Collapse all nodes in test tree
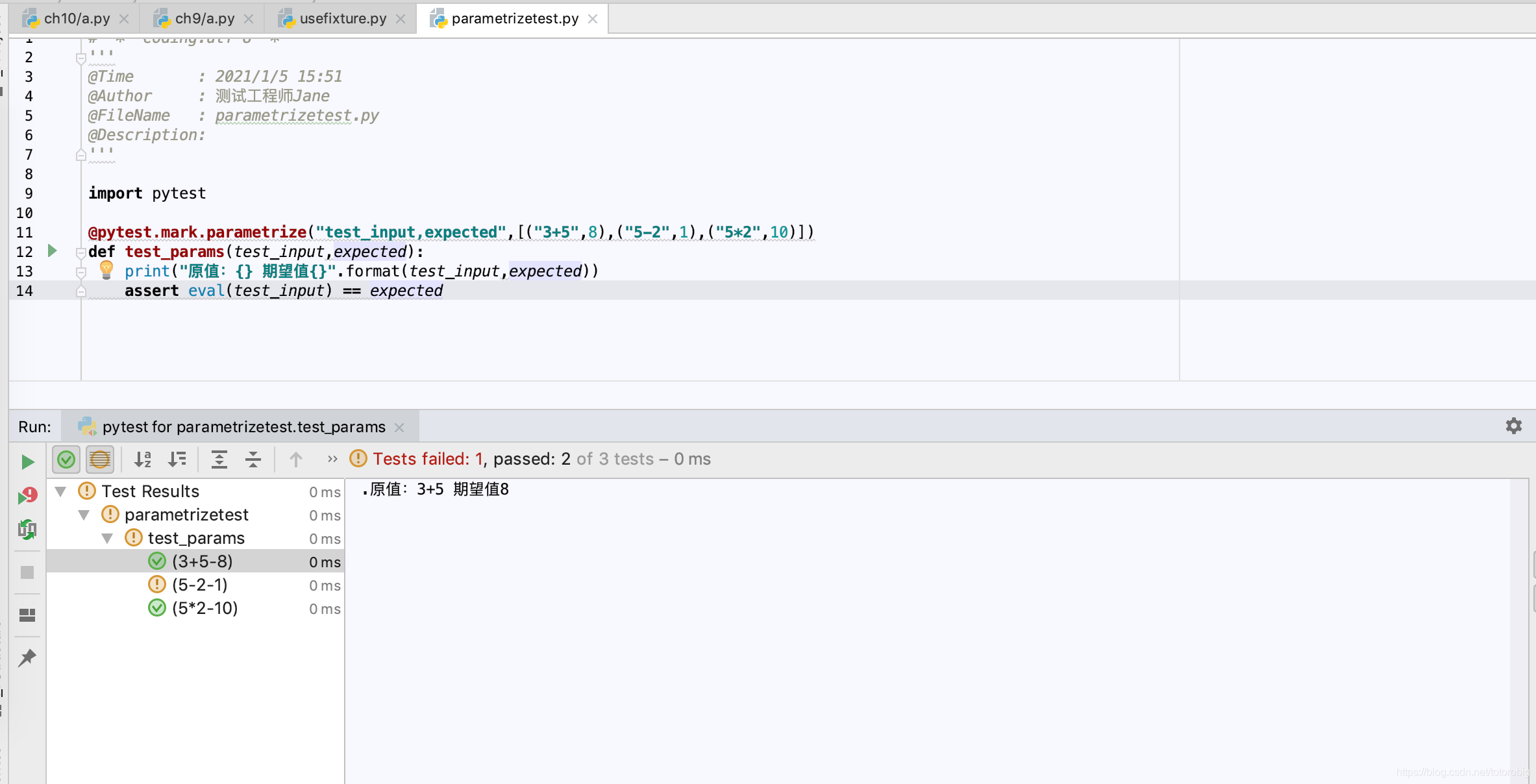The width and height of the screenshot is (1536, 784). 253,459
